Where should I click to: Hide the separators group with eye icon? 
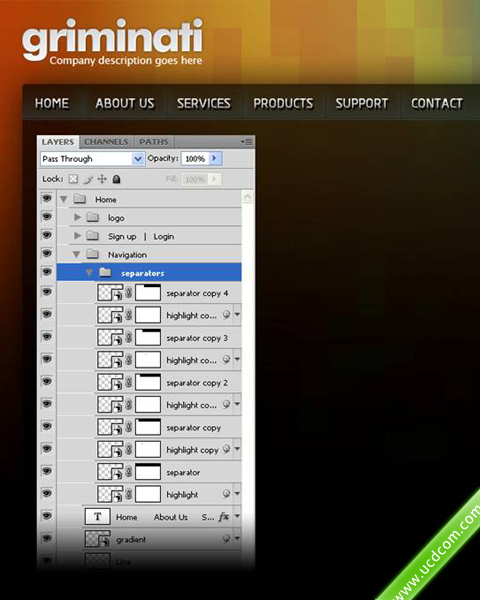click(x=47, y=272)
